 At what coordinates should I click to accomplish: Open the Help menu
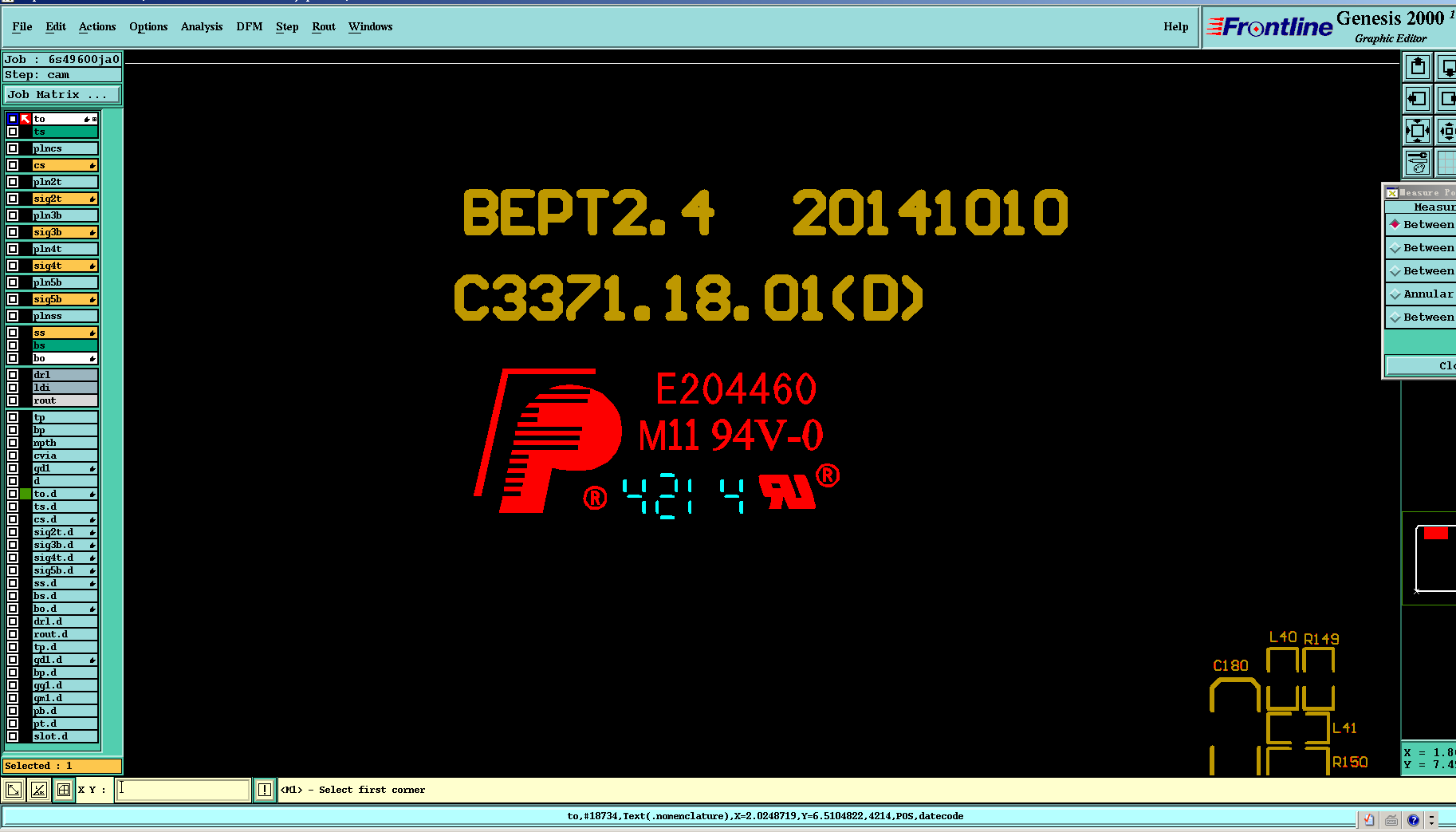1176,26
